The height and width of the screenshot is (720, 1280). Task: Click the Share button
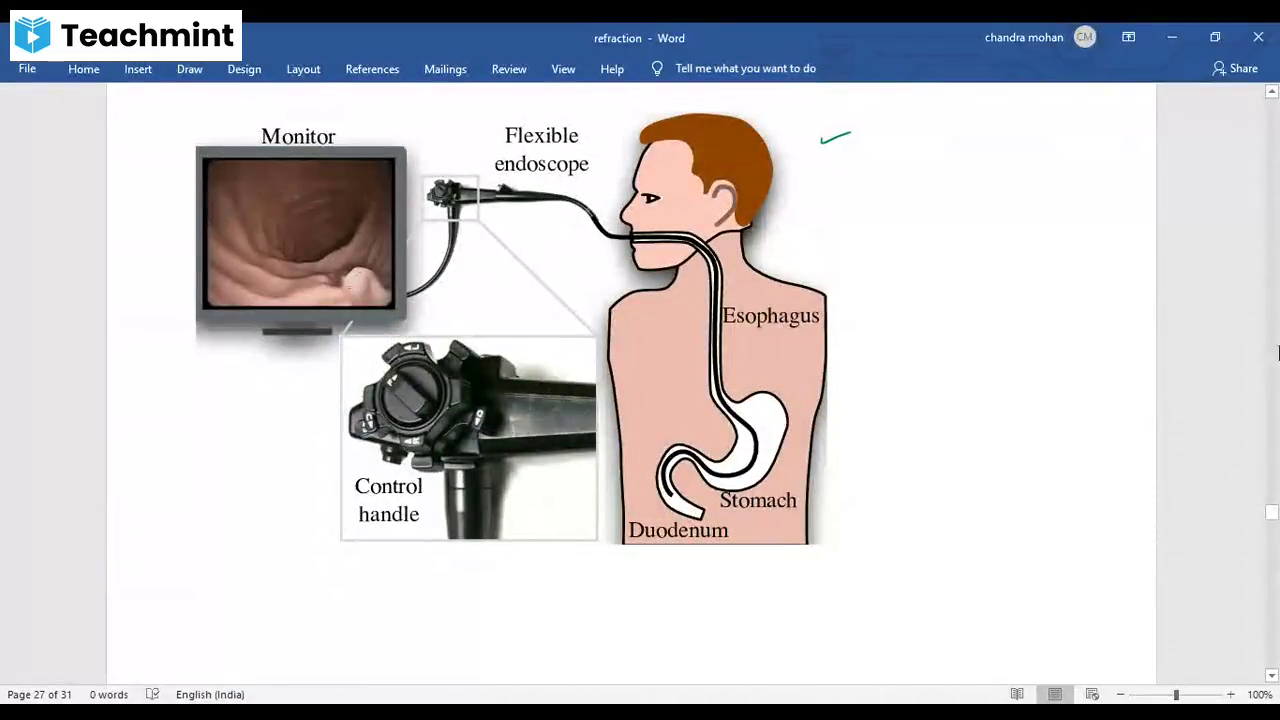(1235, 68)
